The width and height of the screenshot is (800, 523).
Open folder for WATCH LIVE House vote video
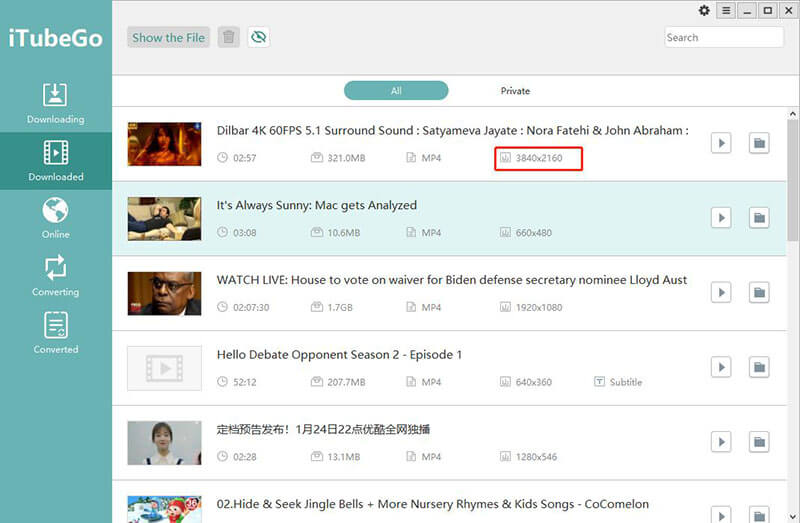pos(759,292)
